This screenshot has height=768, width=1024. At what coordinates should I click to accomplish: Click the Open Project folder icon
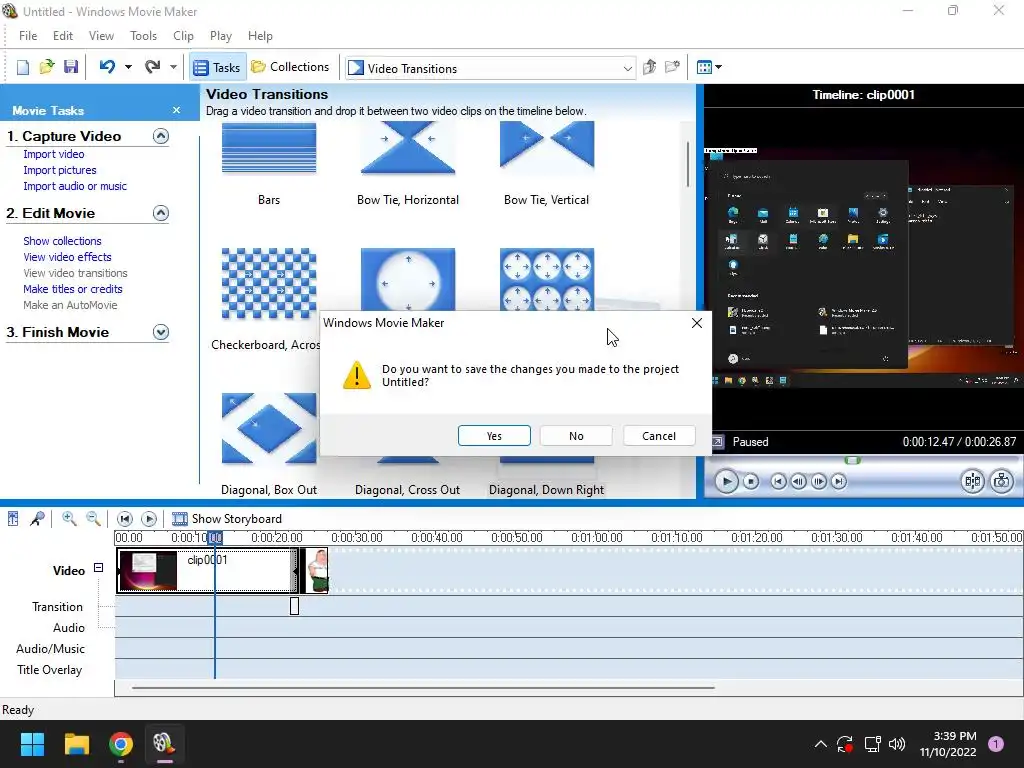point(46,67)
